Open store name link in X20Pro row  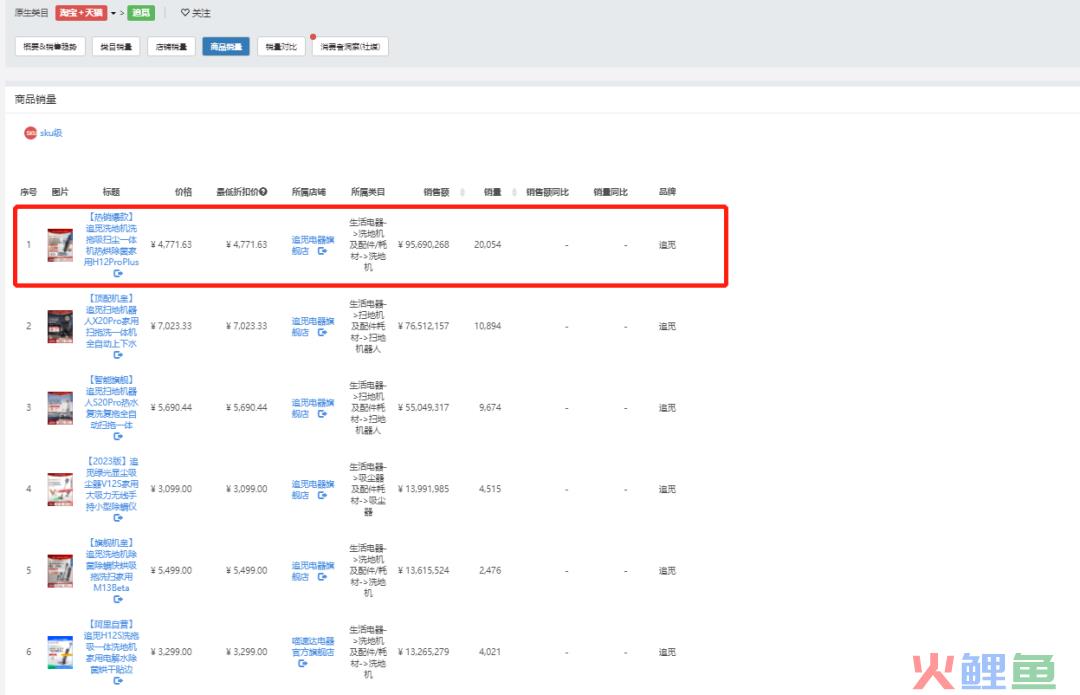[x=312, y=326]
